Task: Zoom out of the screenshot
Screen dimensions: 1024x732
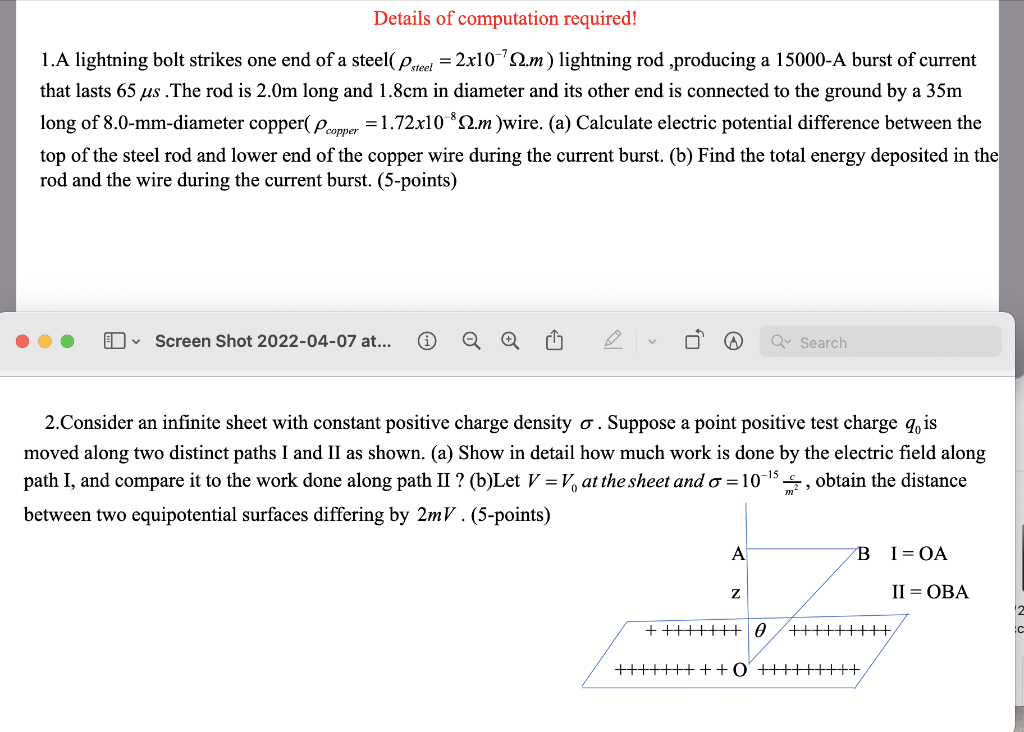Action: 471,341
